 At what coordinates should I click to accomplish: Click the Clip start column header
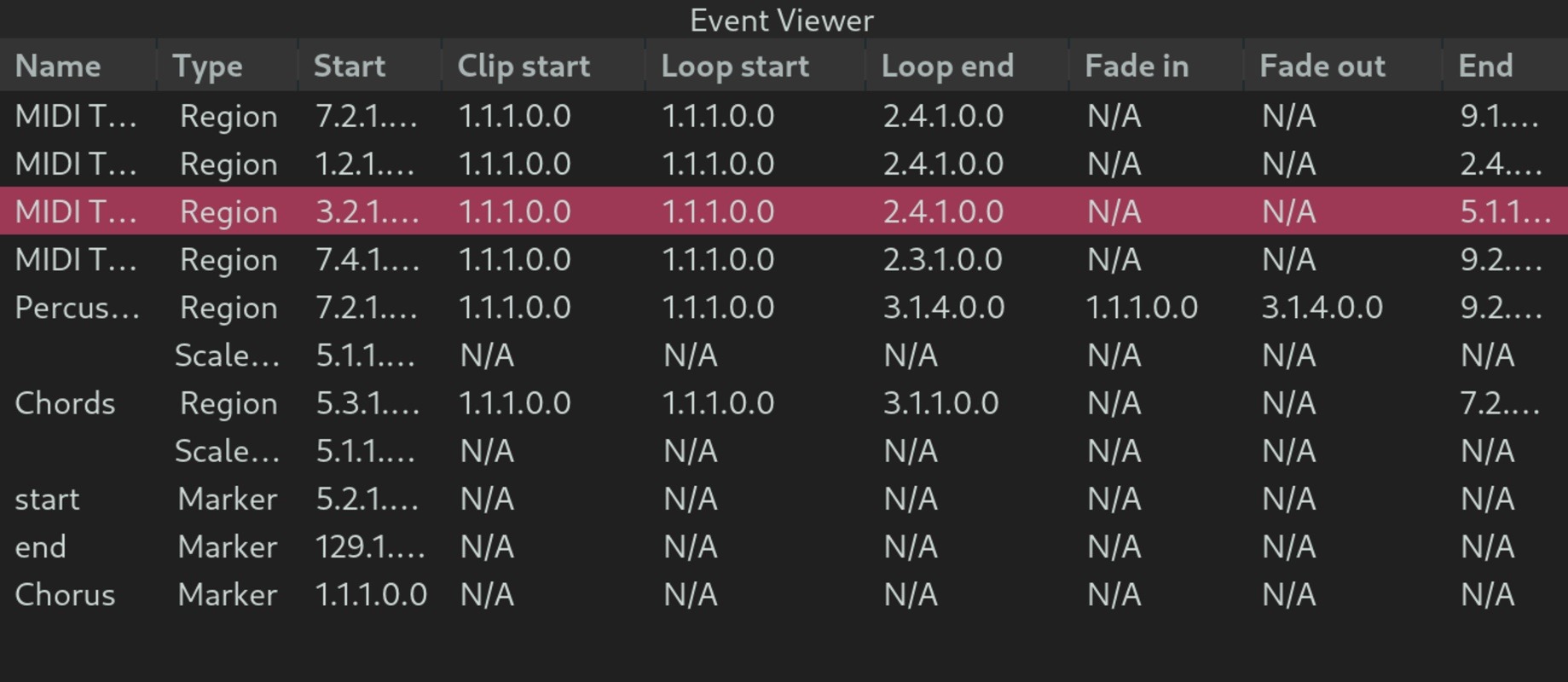tap(544, 66)
